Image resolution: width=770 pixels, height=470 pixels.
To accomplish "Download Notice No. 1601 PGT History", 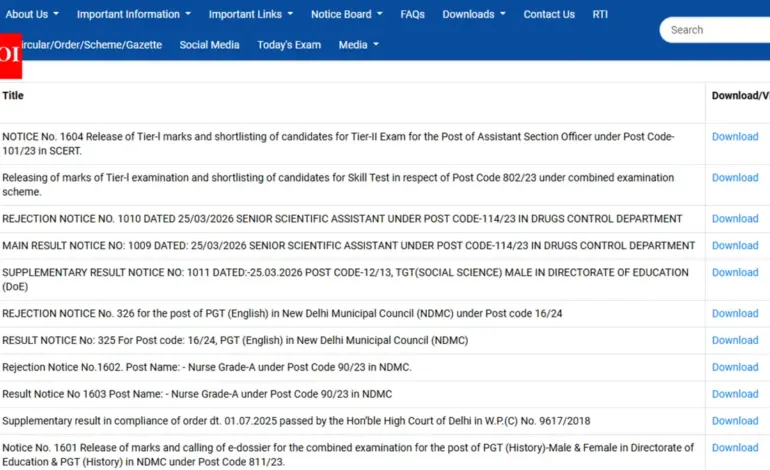I will click(x=735, y=447).
